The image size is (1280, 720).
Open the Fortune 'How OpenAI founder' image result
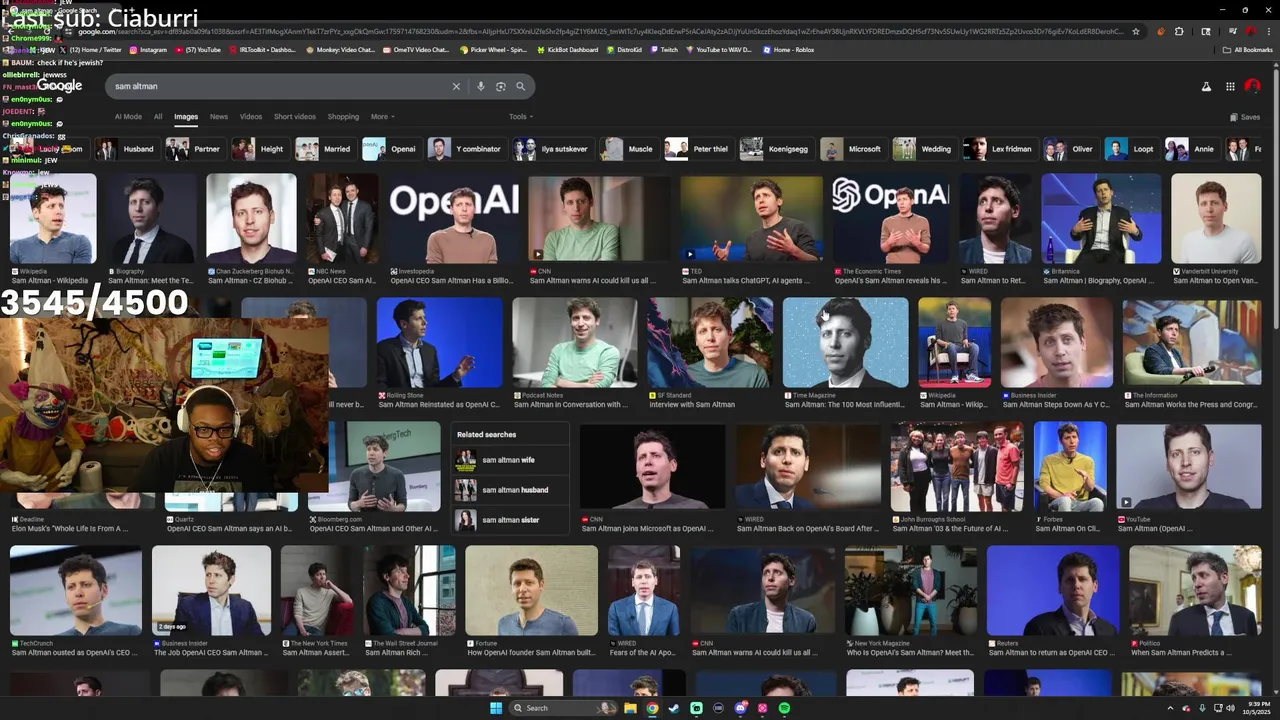click(x=531, y=590)
